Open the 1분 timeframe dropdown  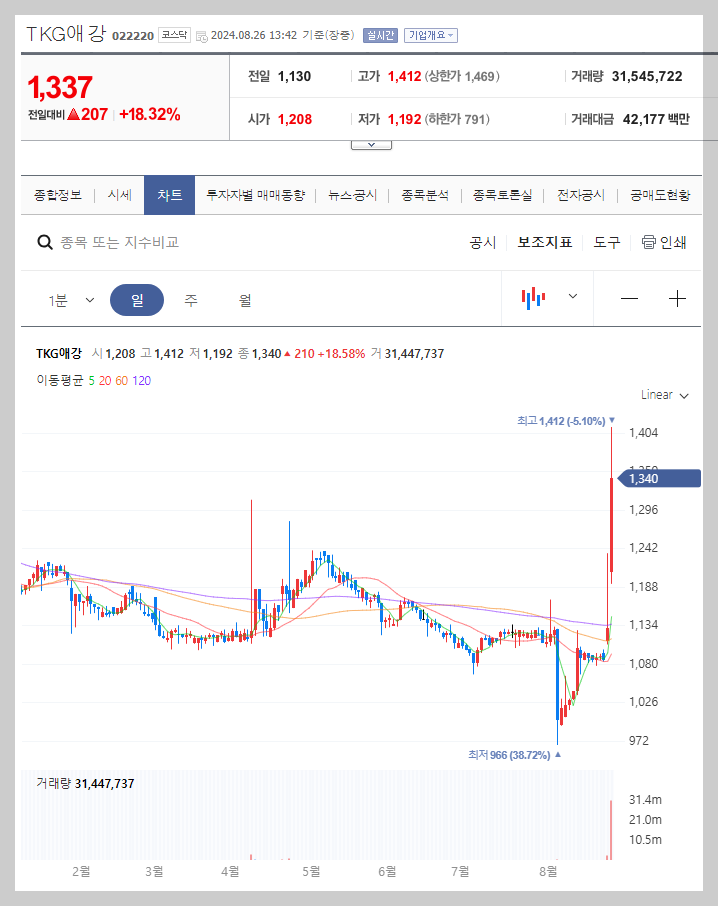click(72, 298)
